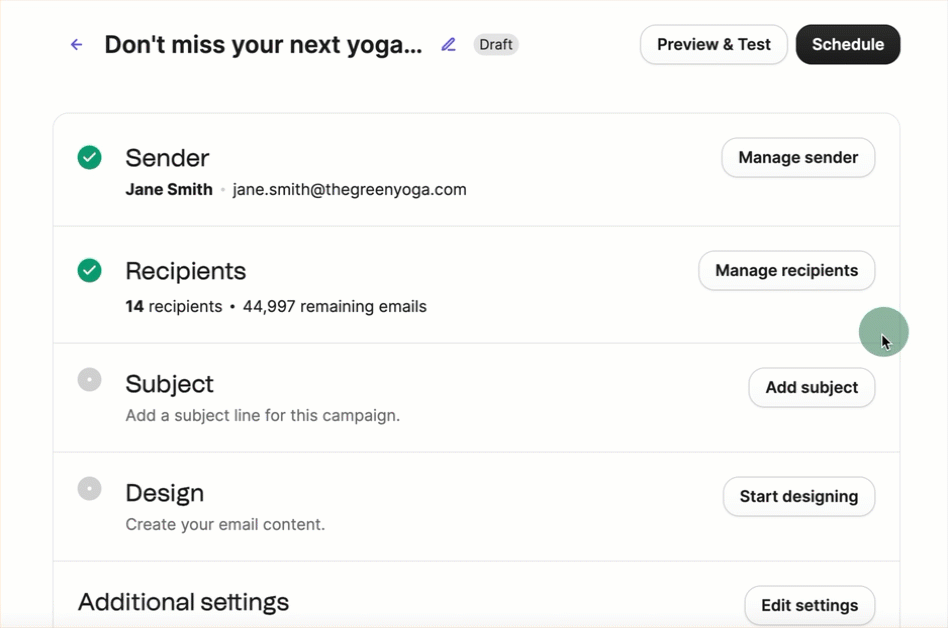This screenshot has height=628, width=948.
Task: Click the Subject section heading
Action: point(169,384)
